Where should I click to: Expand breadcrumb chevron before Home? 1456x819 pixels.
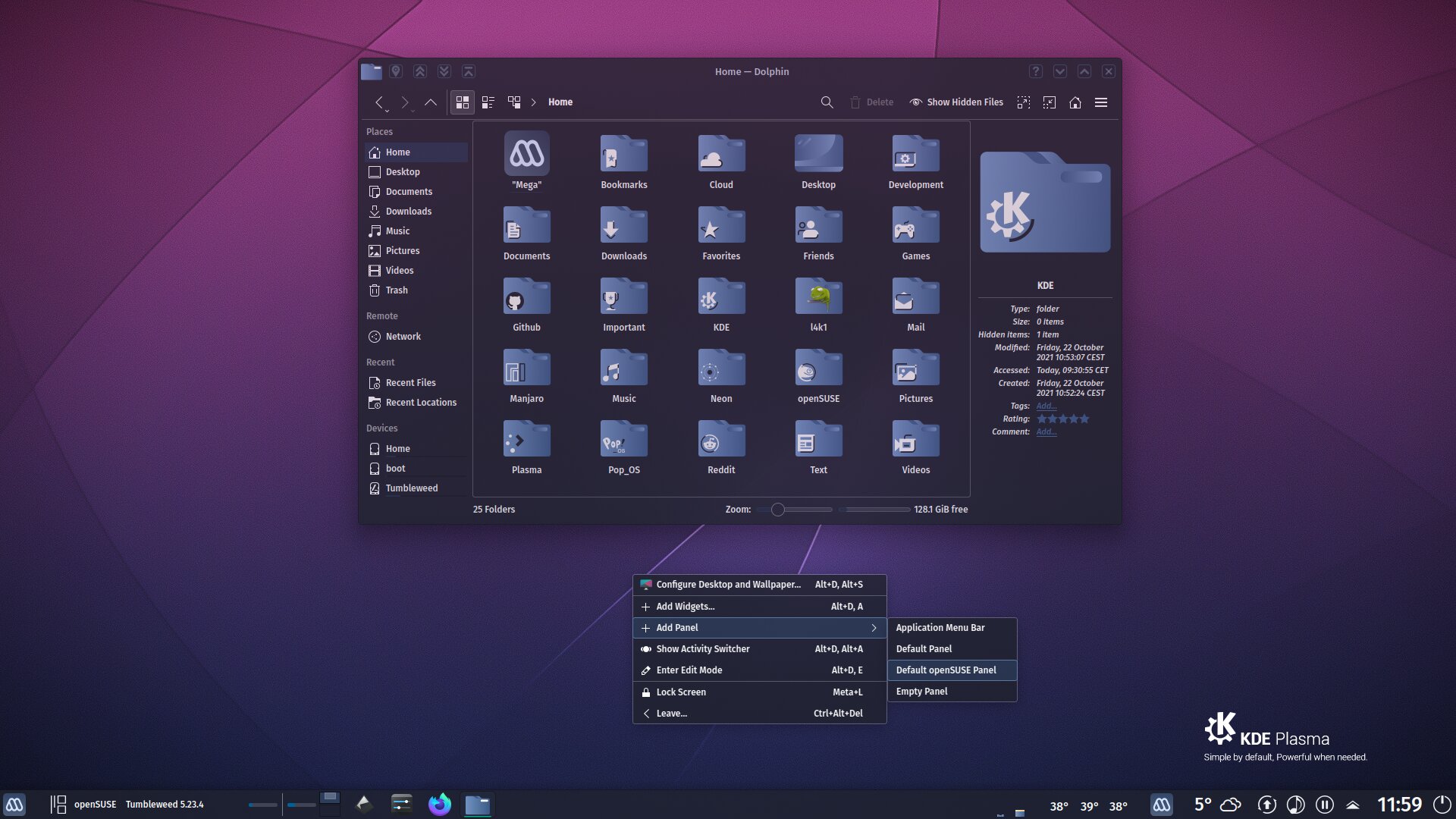(533, 102)
